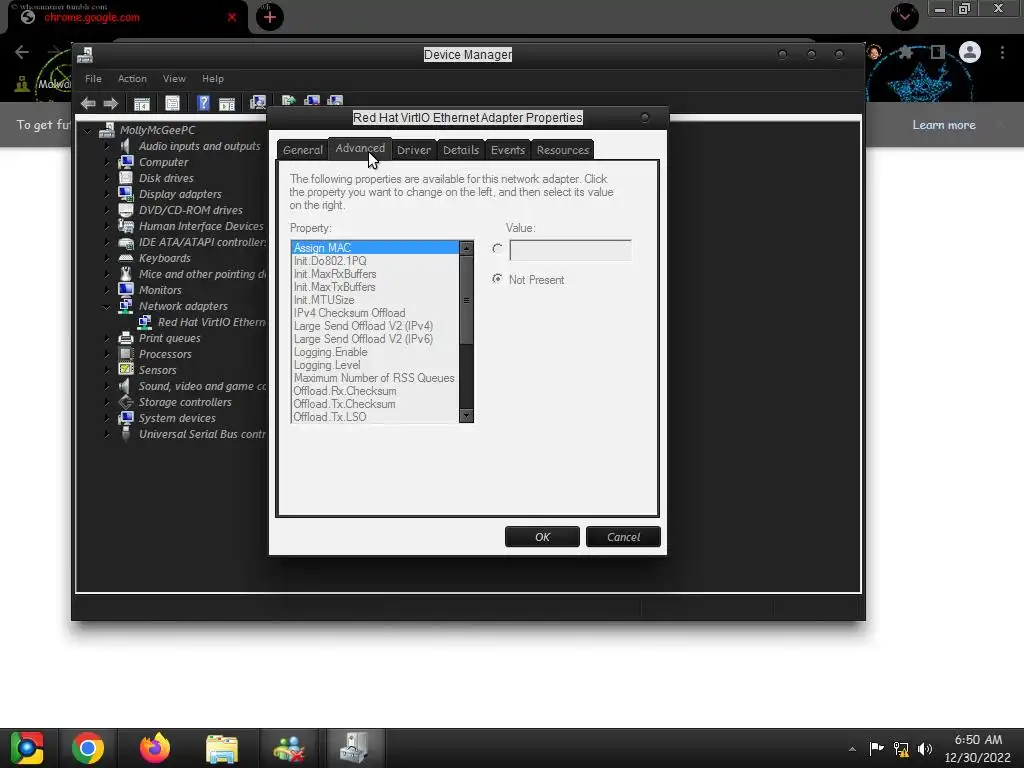Select Init.MTUSize in property list
Viewport: 1024px width, 768px height.
coord(375,300)
